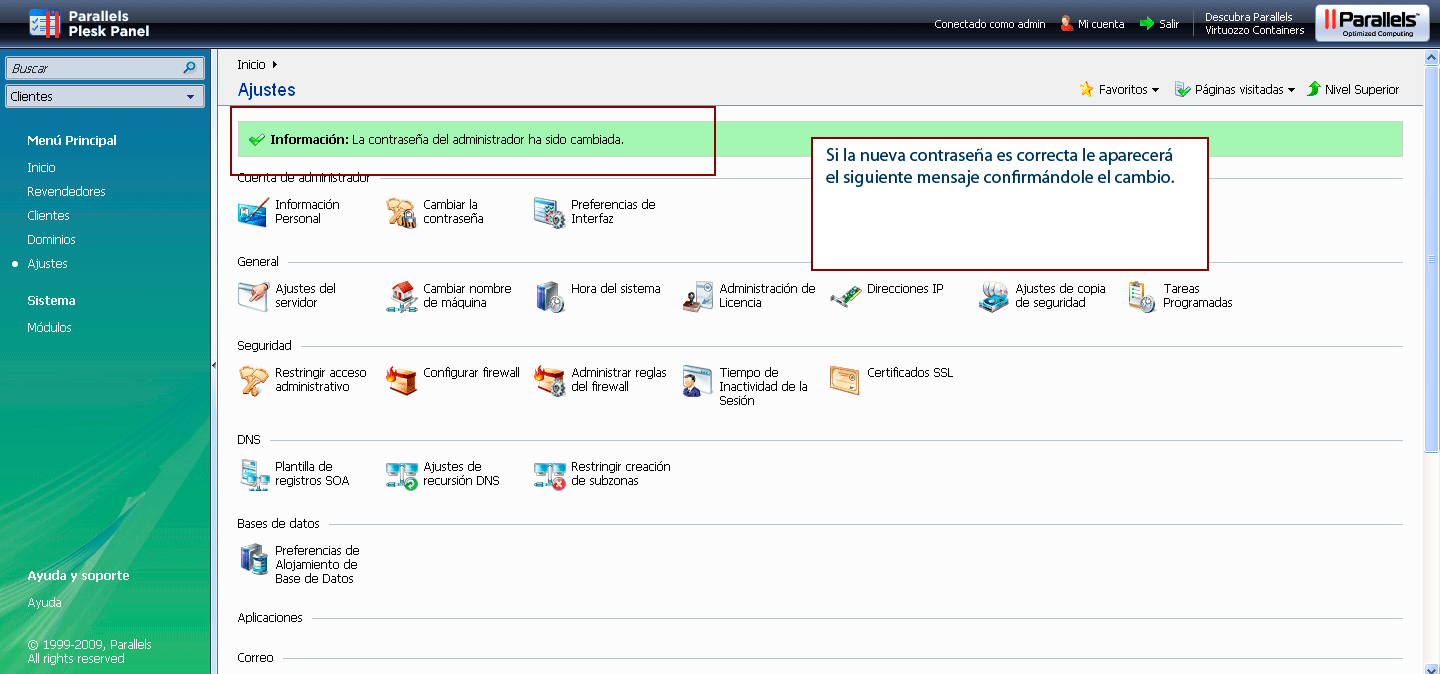Go to Inicio in main menu
This screenshot has height=674, width=1440.
coord(42,168)
